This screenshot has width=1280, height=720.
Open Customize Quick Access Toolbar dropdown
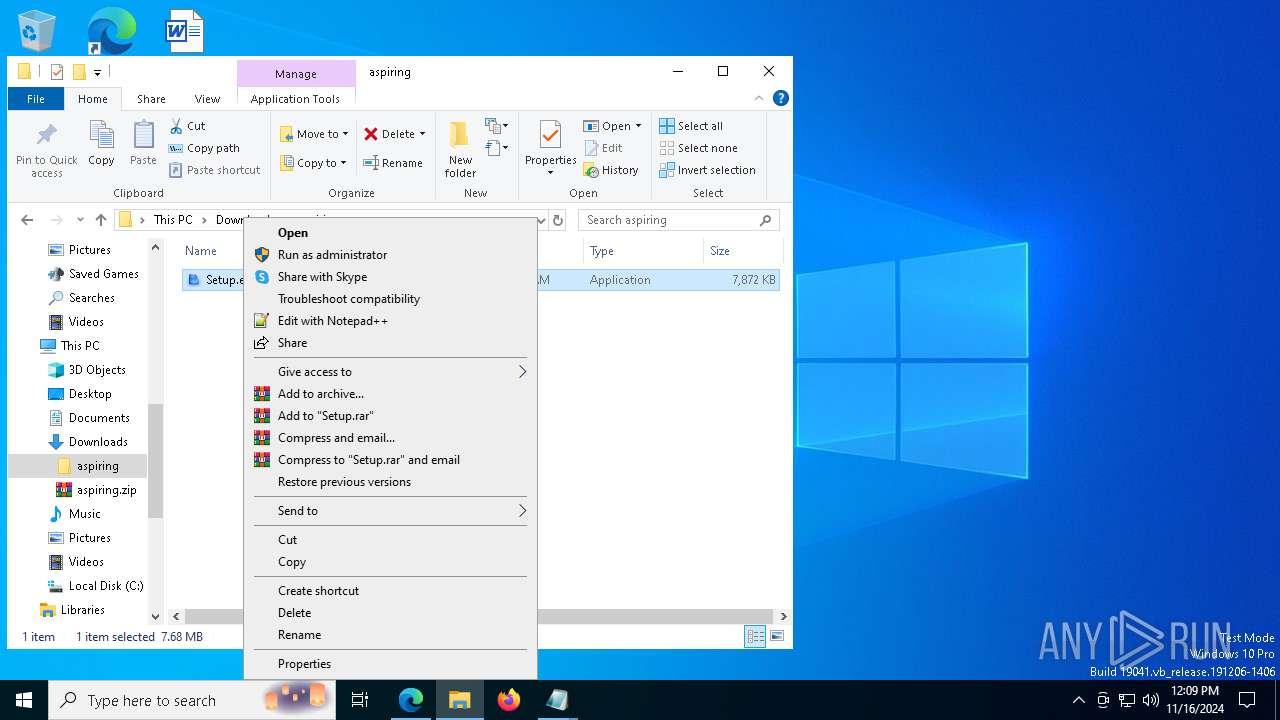tap(98, 72)
